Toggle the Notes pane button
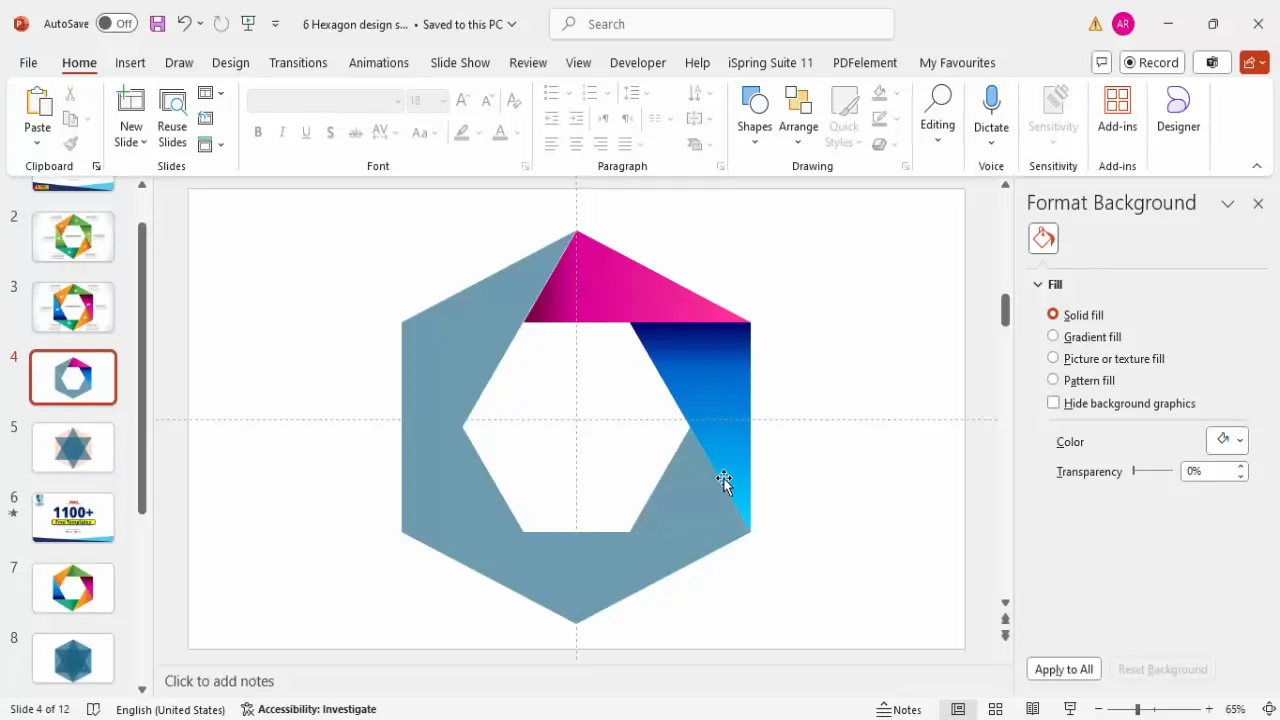1280x720 pixels. pos(899,709)
